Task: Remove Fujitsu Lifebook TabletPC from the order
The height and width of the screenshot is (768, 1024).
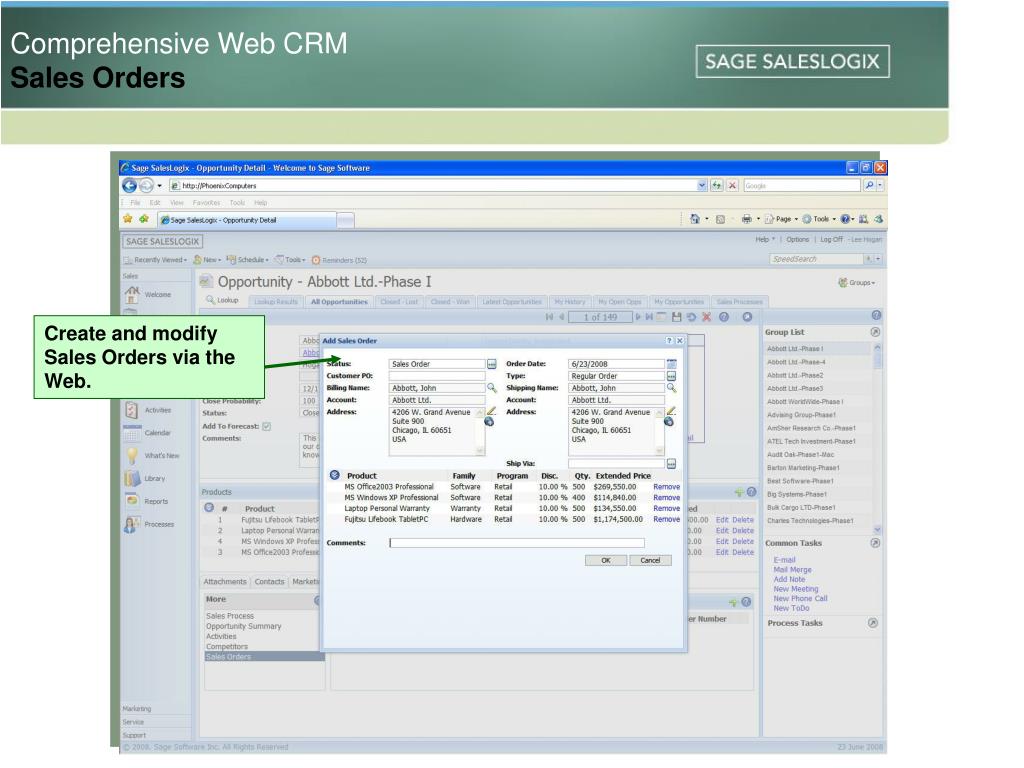Action: (x=666, y=519)
